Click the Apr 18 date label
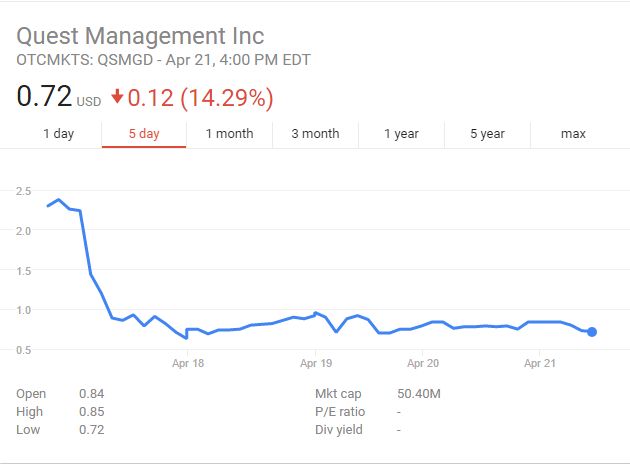This screenshot has width=630, height=464. [187, 364]
